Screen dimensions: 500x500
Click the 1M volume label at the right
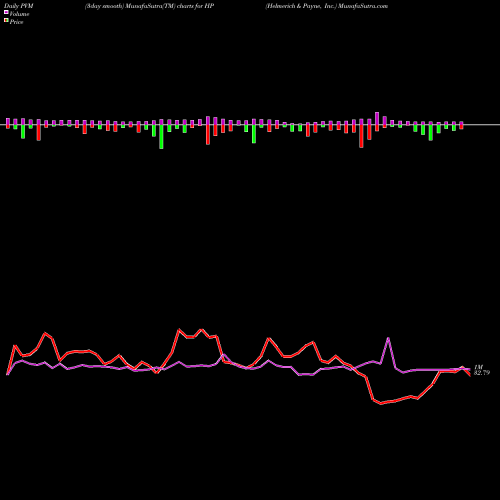pyautogui.click(x=478, y=367)
